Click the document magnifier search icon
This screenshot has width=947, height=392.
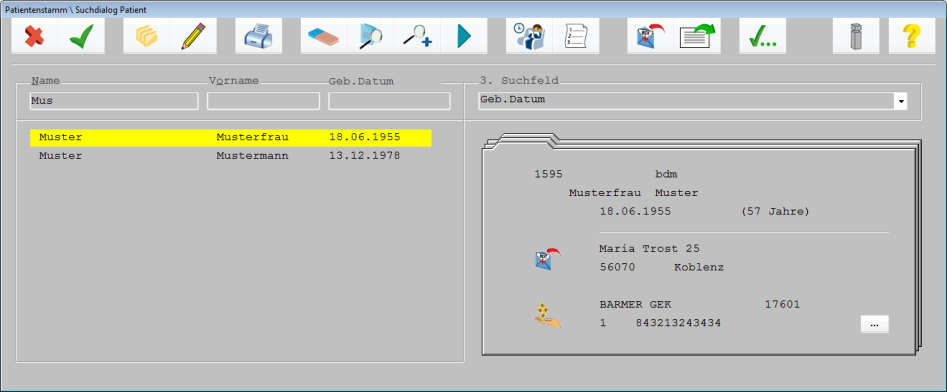click(371, 36)
